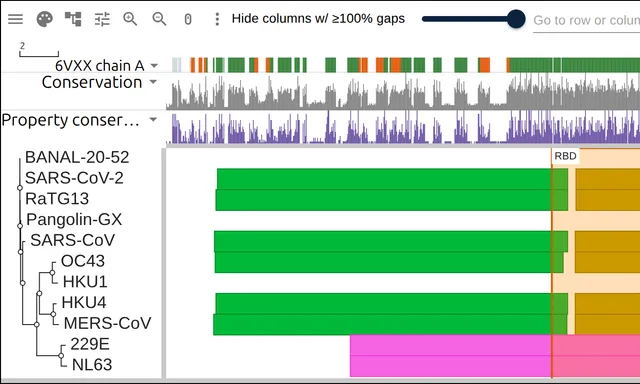Click the zoom in magnifier
640x384 pixels.
click(130, 19)
